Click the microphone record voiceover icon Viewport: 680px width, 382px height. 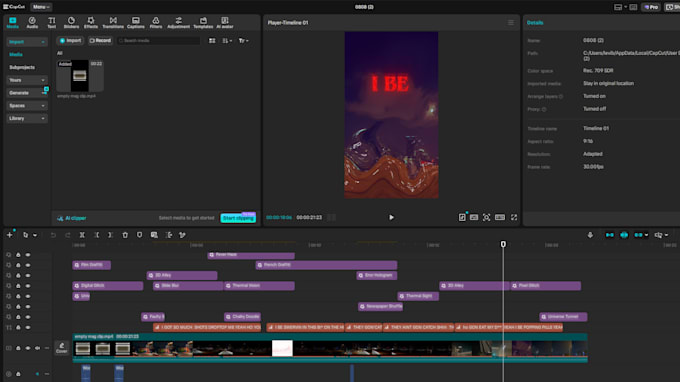[x=590, y=235]
